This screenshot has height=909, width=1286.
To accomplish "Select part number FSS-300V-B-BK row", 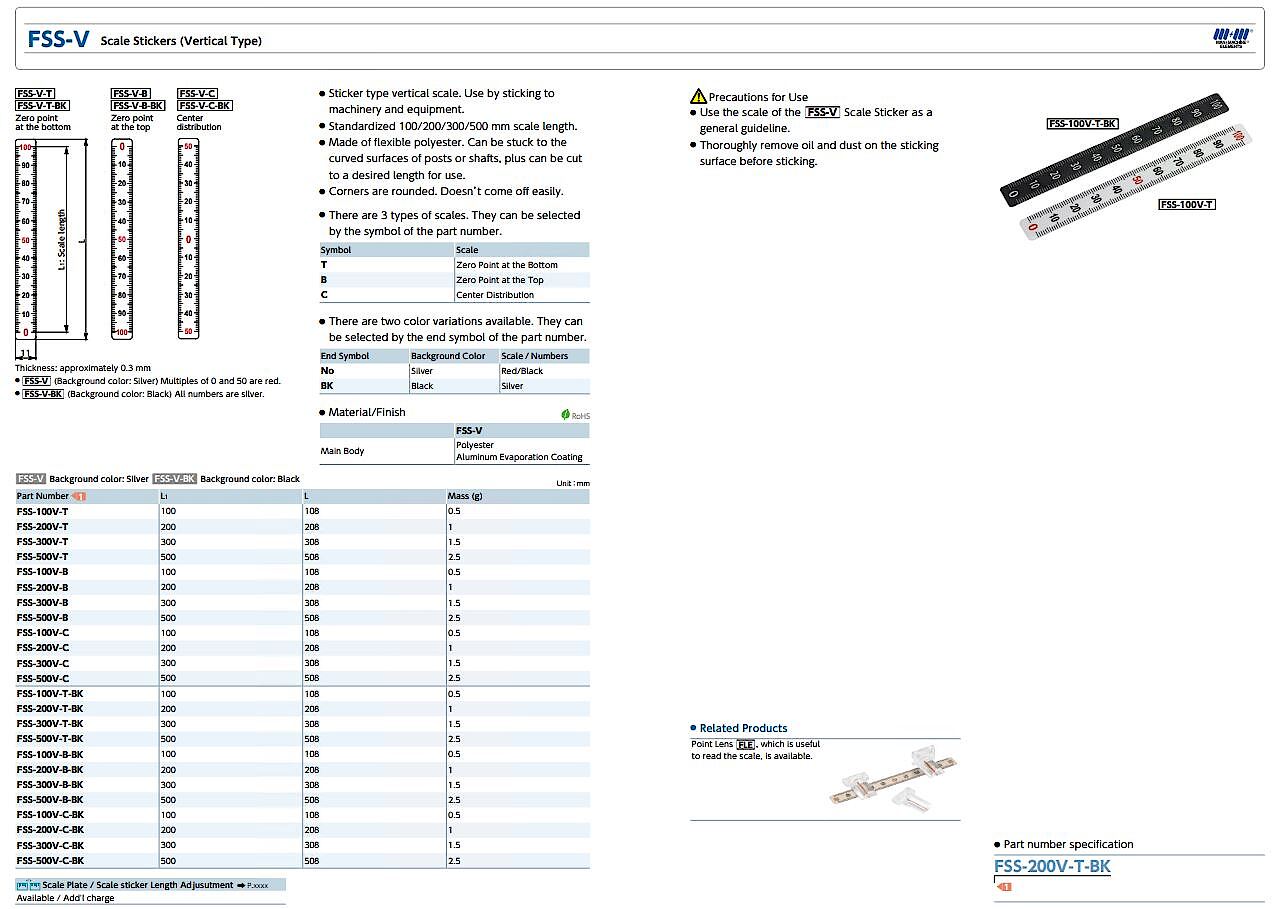I will (x=302, y=785).
